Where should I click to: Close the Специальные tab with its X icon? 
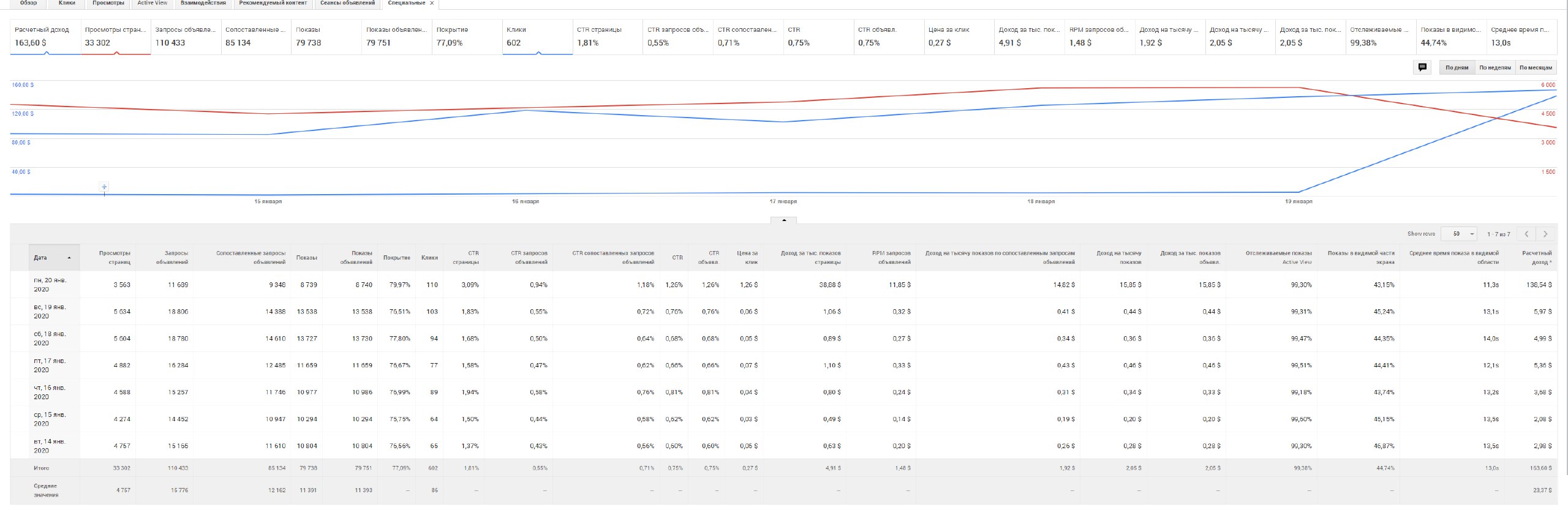click(x=432, y=3)
